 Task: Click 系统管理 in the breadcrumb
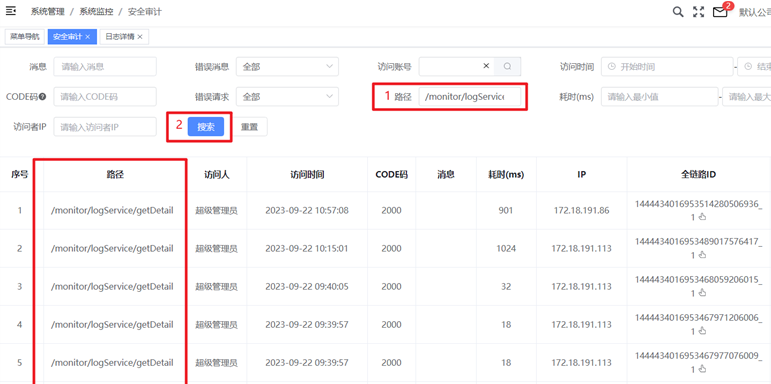[x=47, y=12]
